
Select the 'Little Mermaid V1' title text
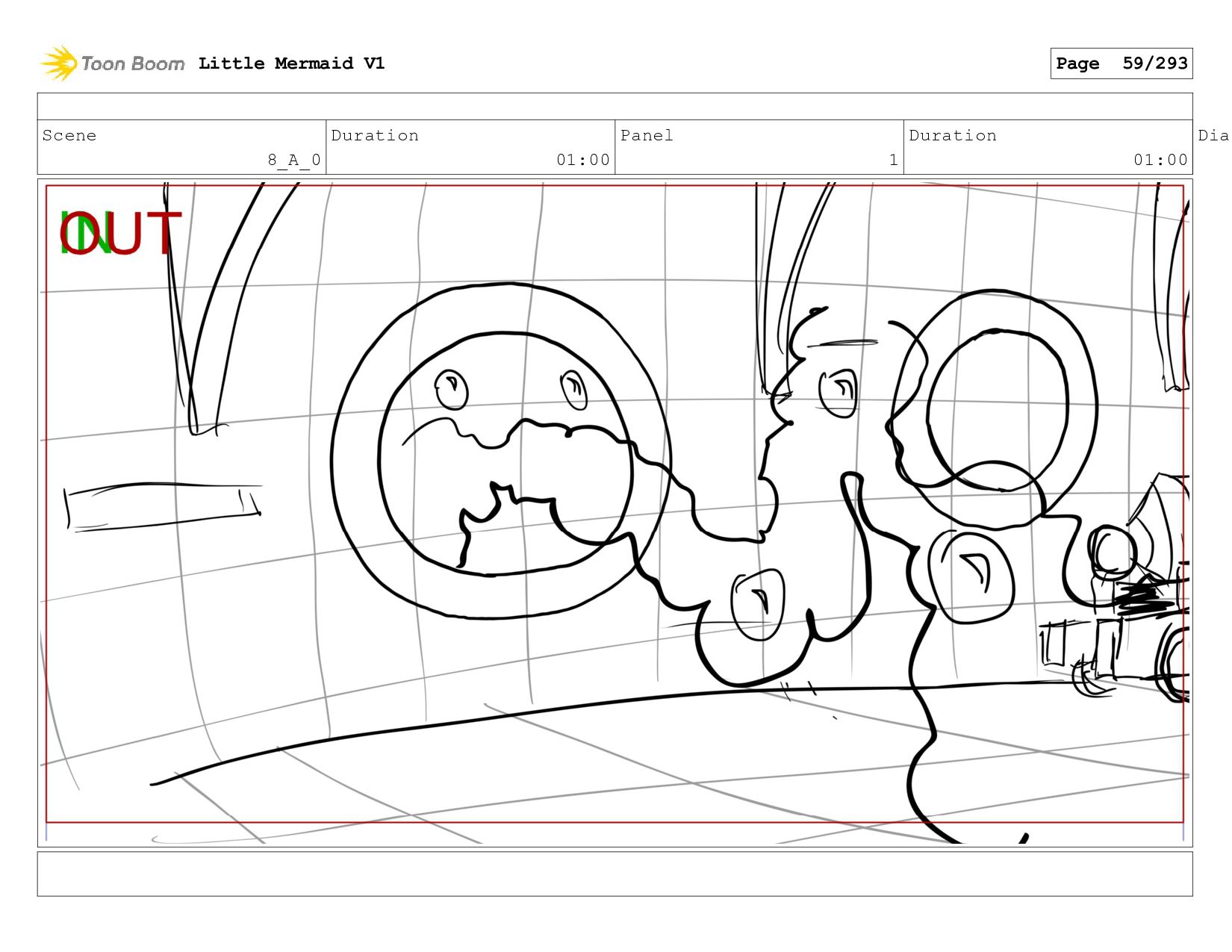point(292,63)
